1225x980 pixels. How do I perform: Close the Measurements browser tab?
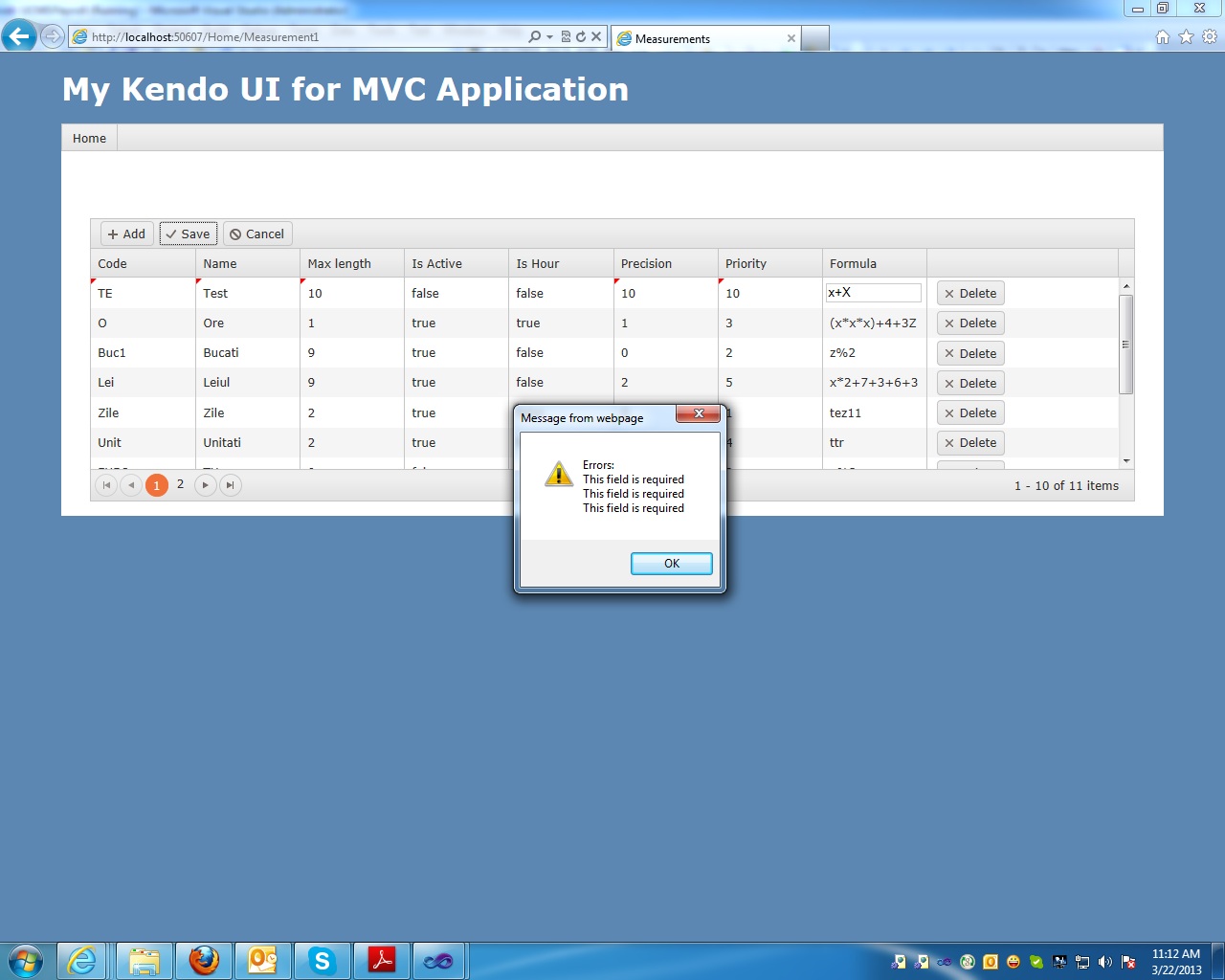coord(791,38)
